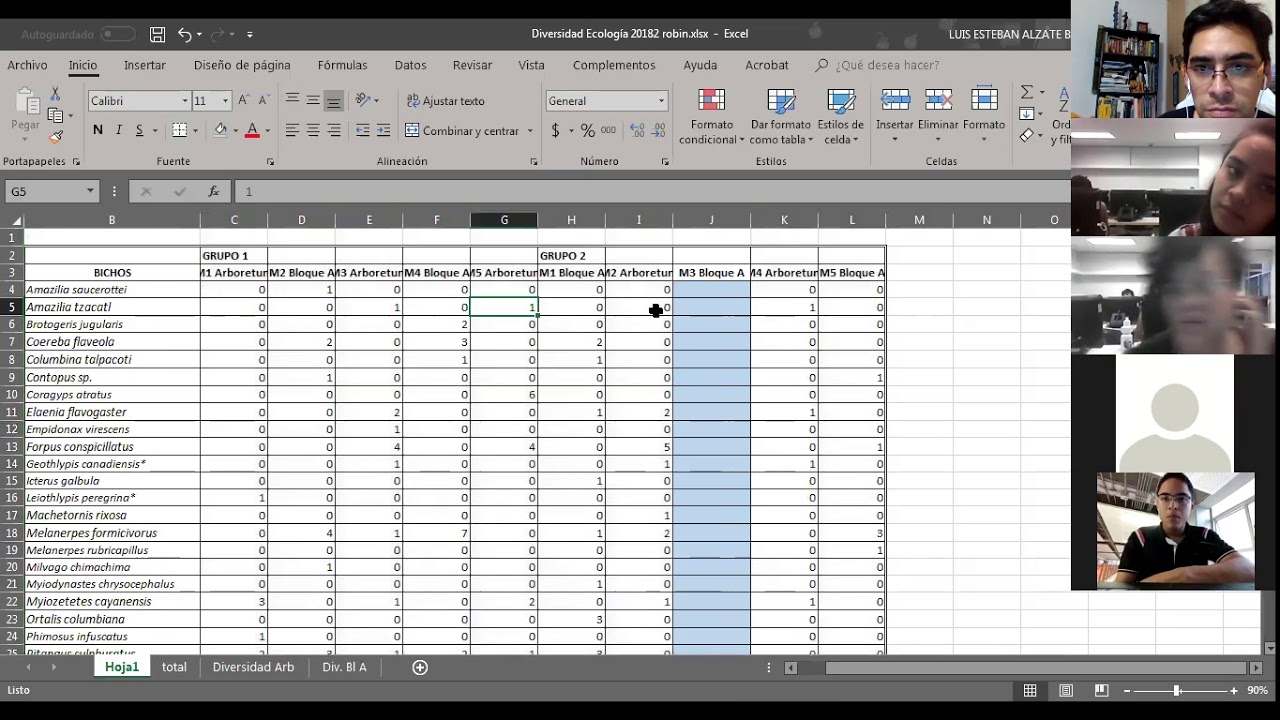Undo the last action
Viewport: 1280px width, 720px height.
point(184,34)
